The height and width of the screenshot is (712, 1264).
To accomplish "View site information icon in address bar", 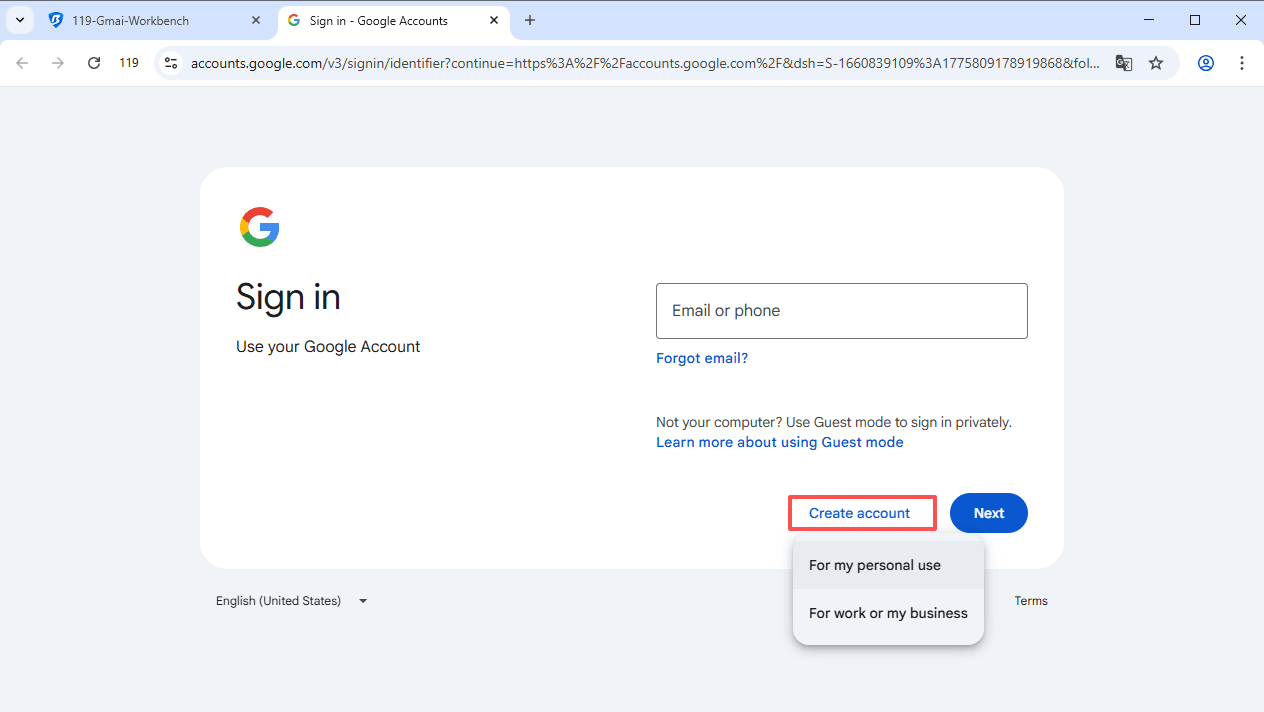I will [x=170, y=62].
